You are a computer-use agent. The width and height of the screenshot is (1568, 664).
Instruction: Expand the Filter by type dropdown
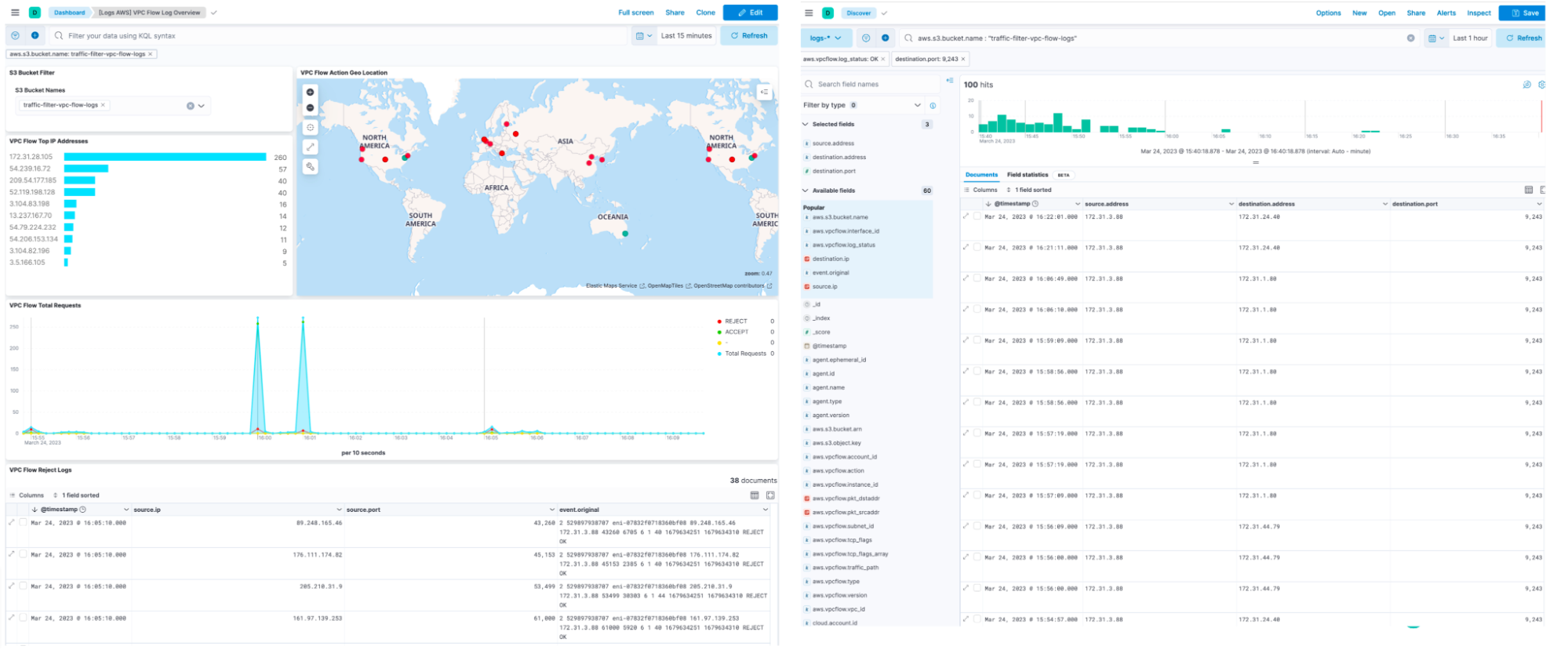click(917, 105)
